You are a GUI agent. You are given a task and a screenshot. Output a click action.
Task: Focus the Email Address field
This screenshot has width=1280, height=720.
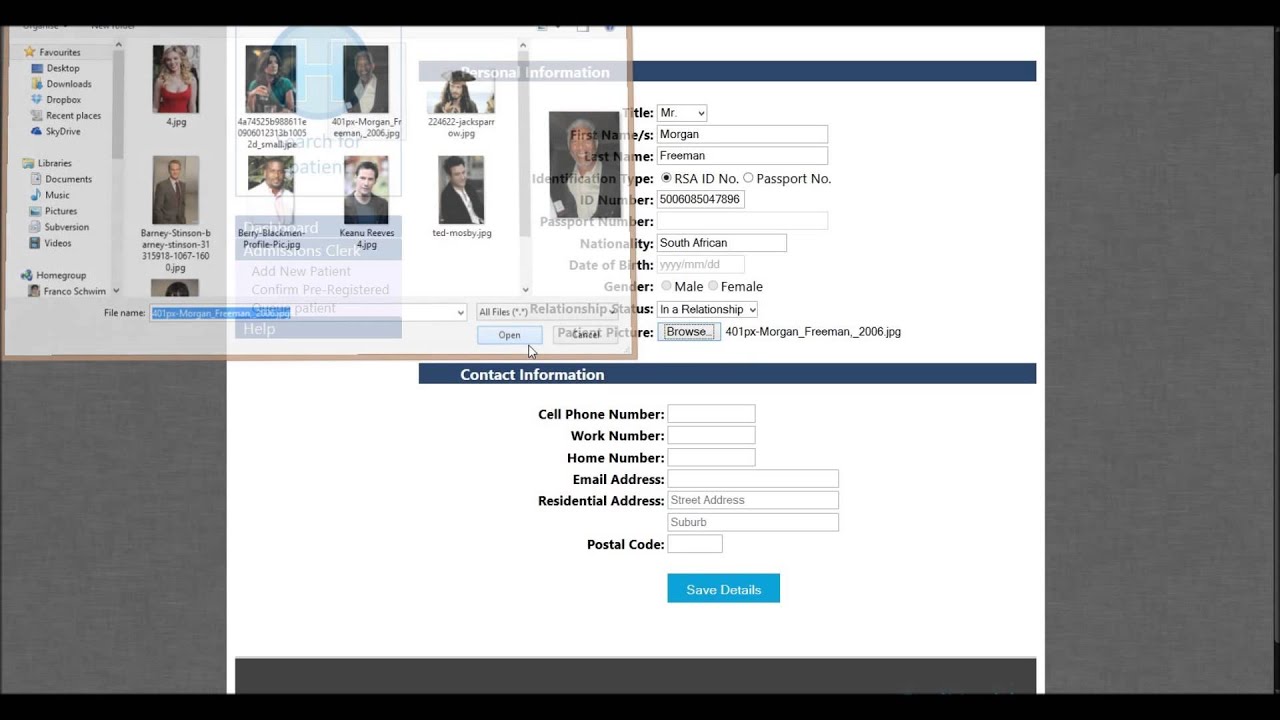(753, 479)
